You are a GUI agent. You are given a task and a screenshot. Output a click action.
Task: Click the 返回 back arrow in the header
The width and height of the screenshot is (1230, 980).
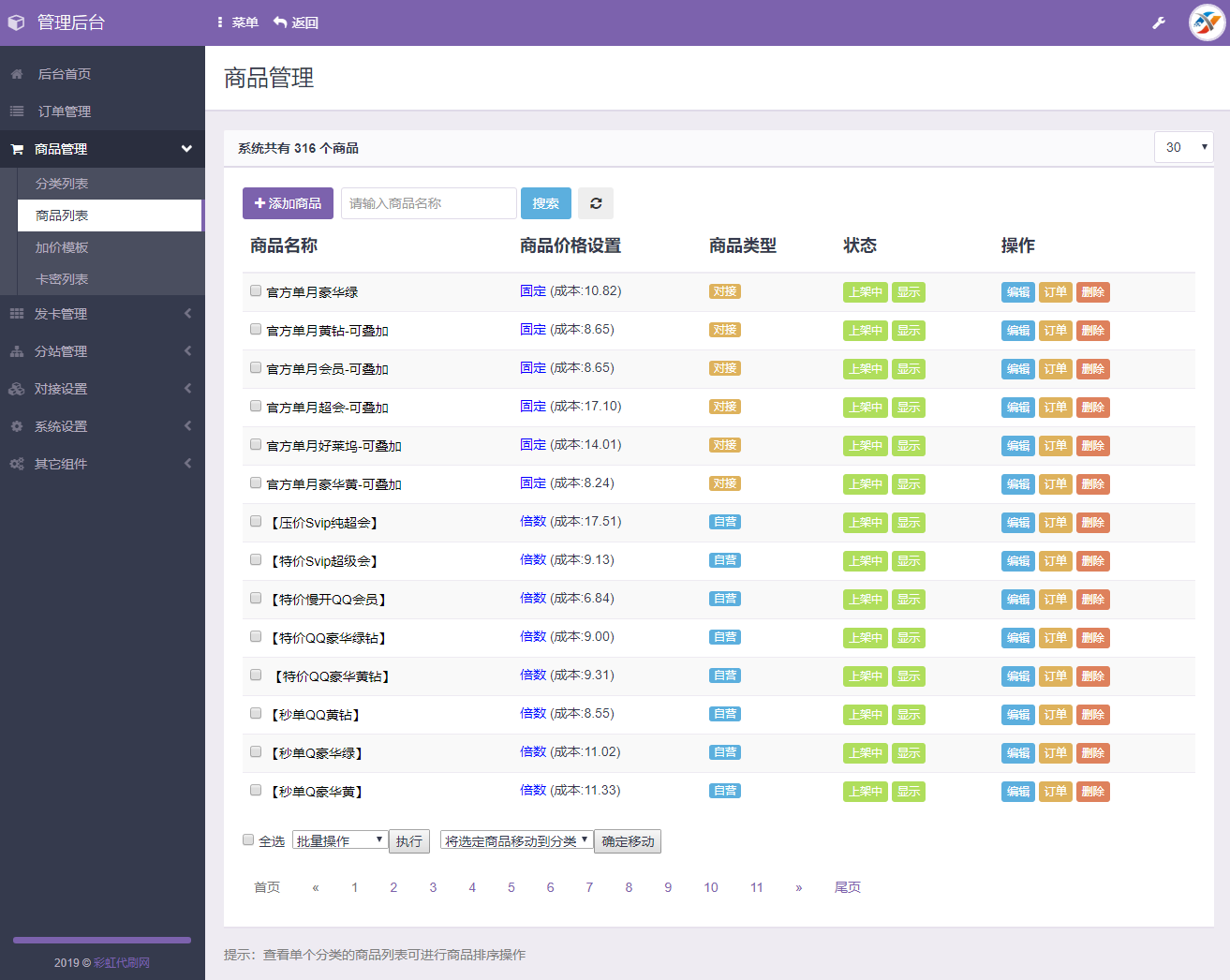click(296, 22)
